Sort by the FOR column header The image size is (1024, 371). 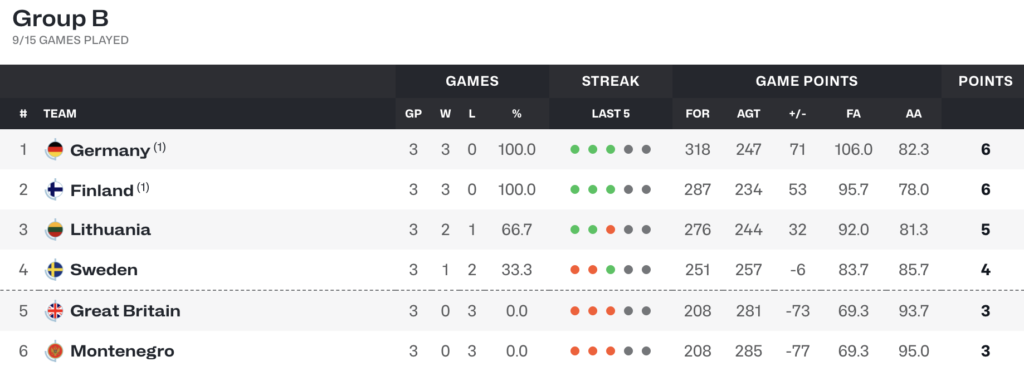point(697,114)
